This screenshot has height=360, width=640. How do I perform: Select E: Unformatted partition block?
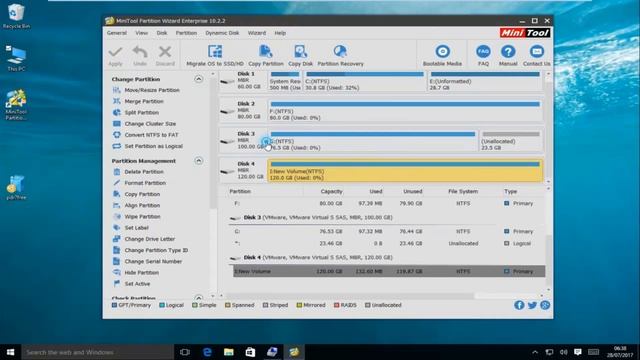click(485, 81)
